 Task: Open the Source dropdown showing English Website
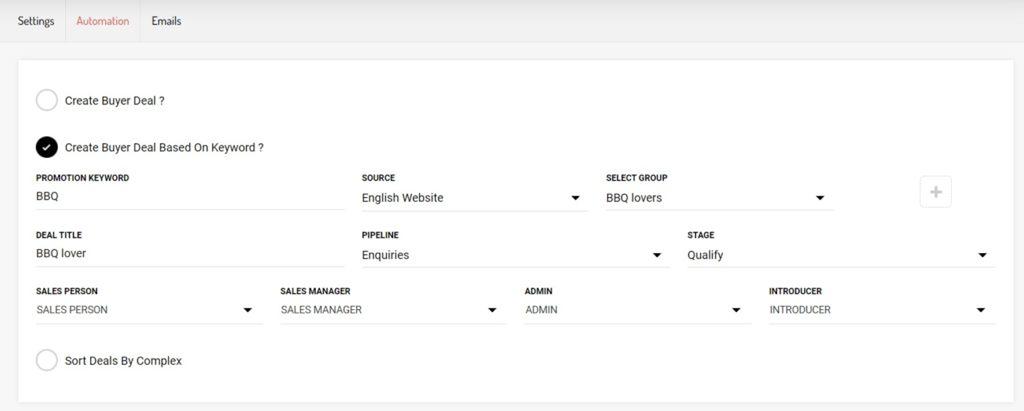pos(474,198)
